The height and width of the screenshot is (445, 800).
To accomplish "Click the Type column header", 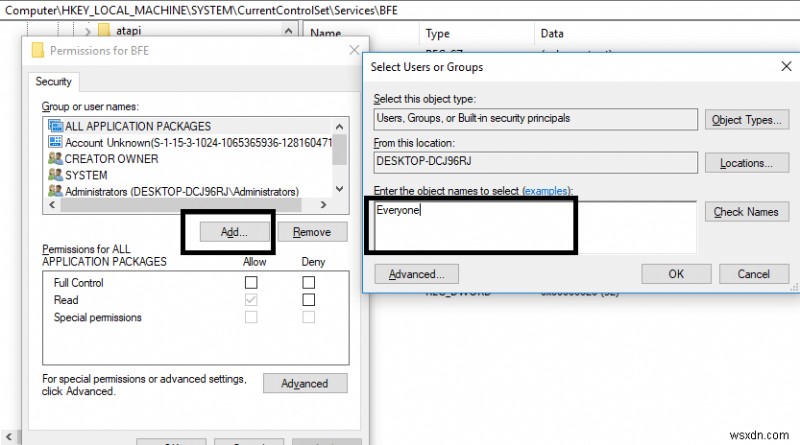I will click(438, 34).
